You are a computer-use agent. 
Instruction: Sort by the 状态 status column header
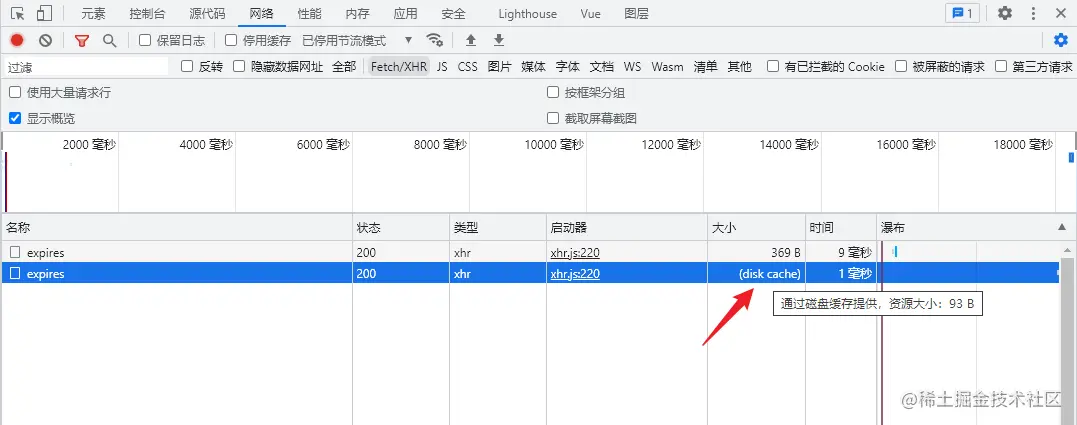[401, 227]
